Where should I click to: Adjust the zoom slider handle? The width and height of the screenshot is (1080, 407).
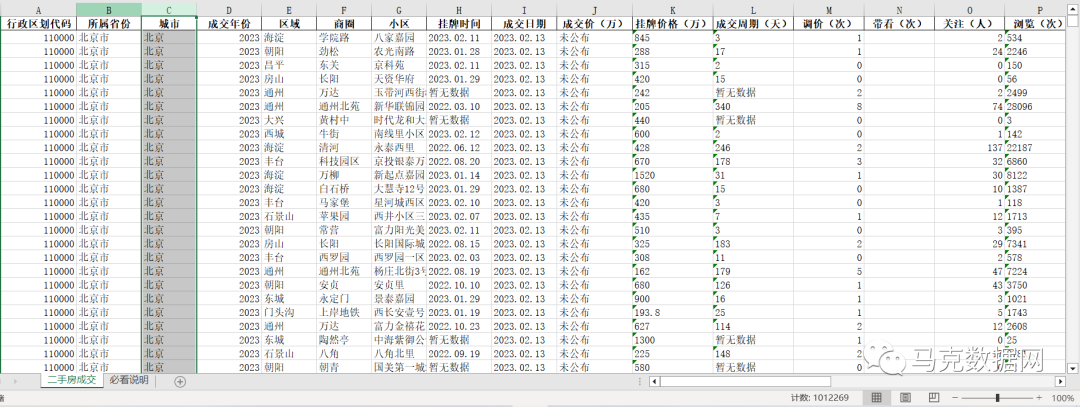pos(997,398)
